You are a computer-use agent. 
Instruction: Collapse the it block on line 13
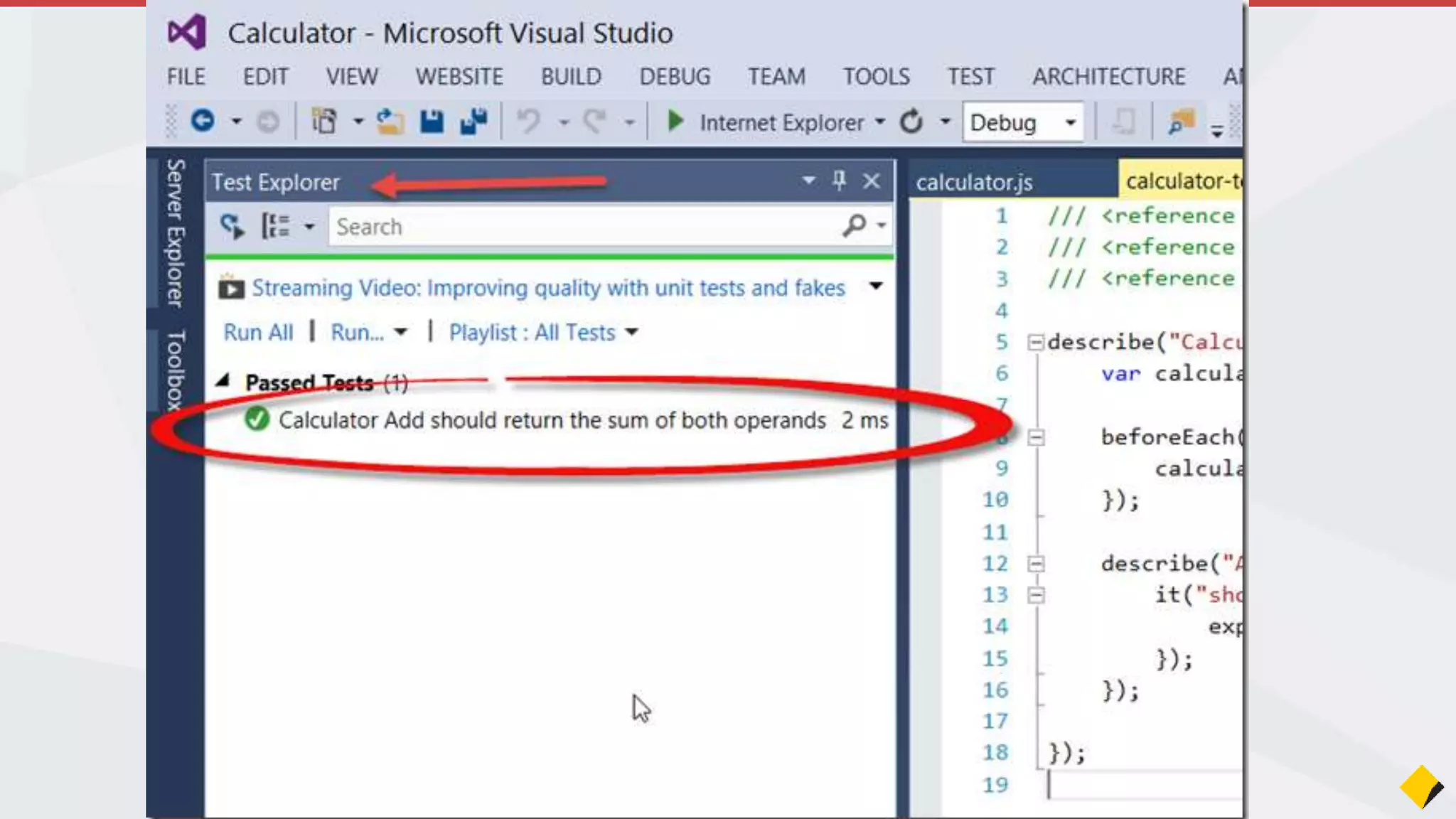click(1036, 595)
